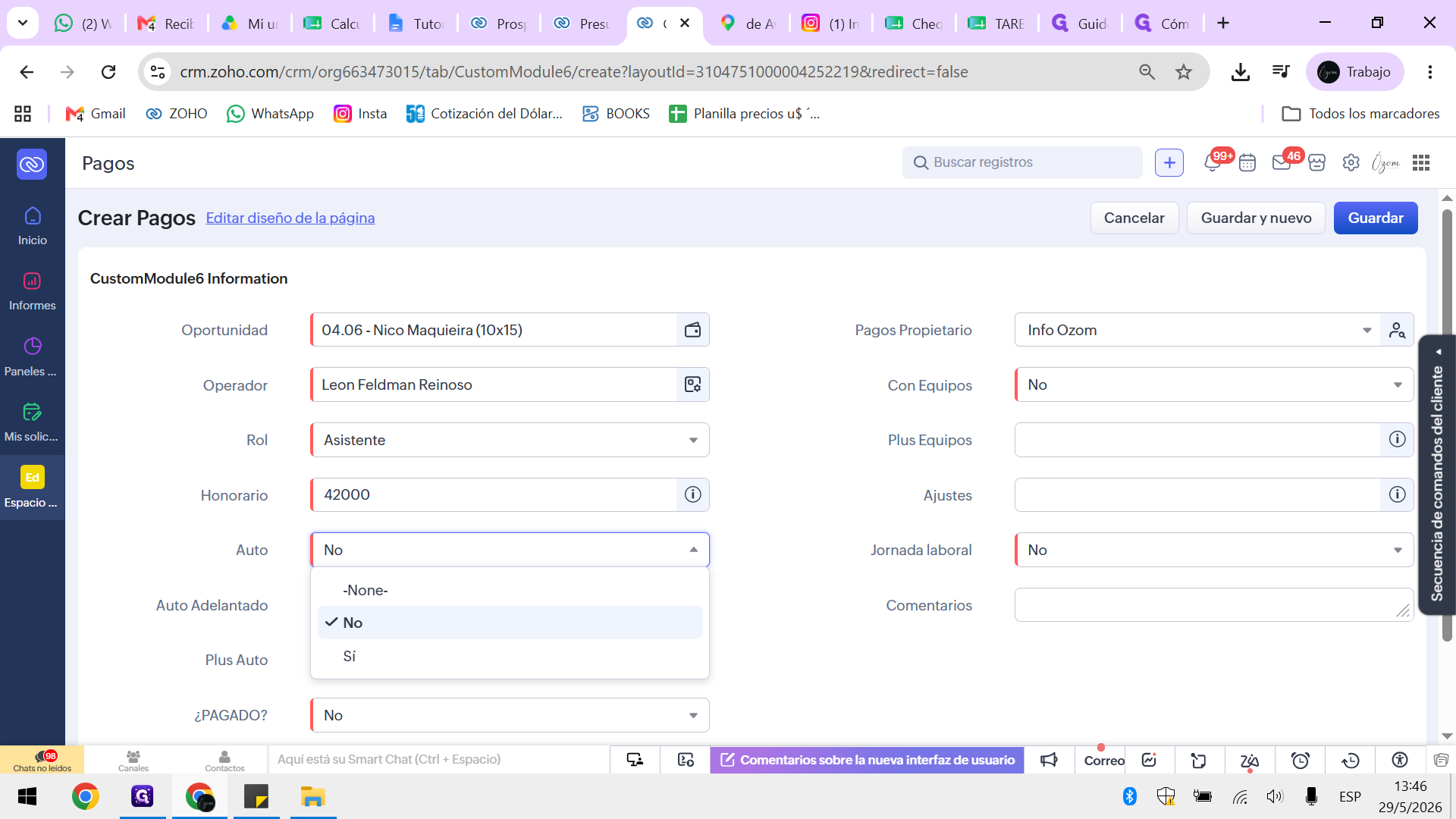
Task: Open File Explorer from taskbar
Action: coord(312,797)
